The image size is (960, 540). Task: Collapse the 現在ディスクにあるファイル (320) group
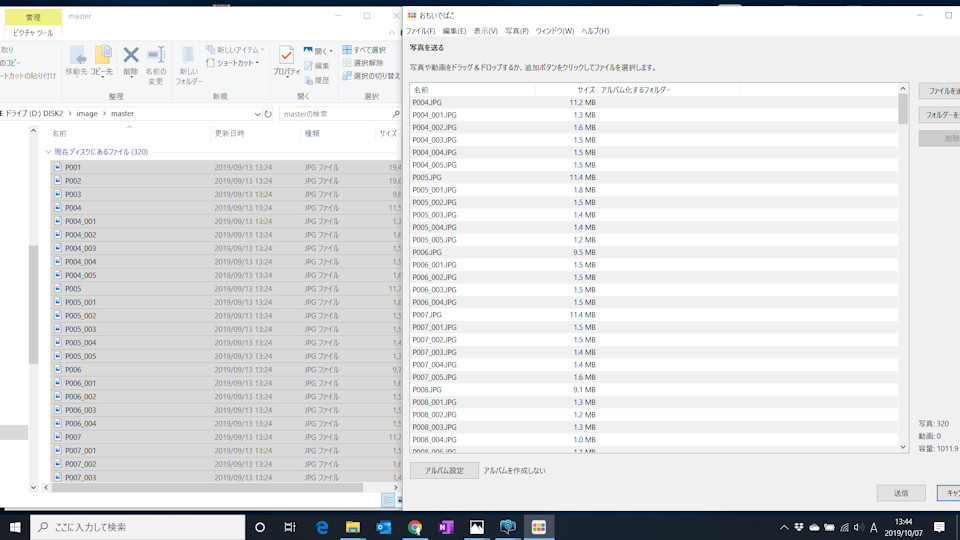[x=48, y=152]
